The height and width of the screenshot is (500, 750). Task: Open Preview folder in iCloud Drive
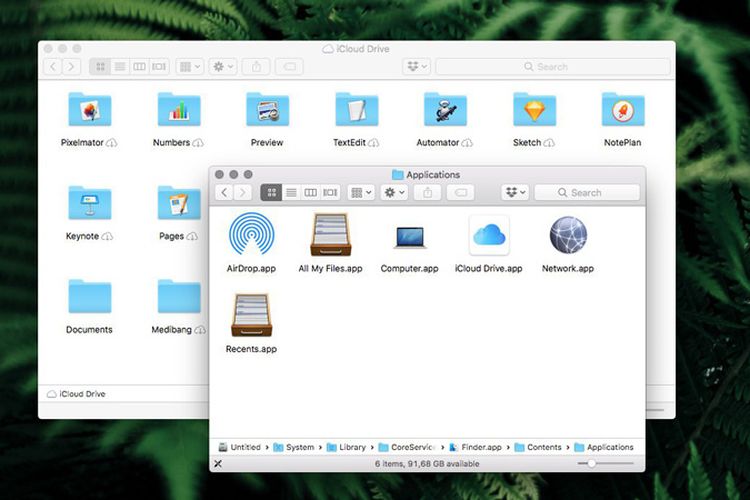(267, 109)
